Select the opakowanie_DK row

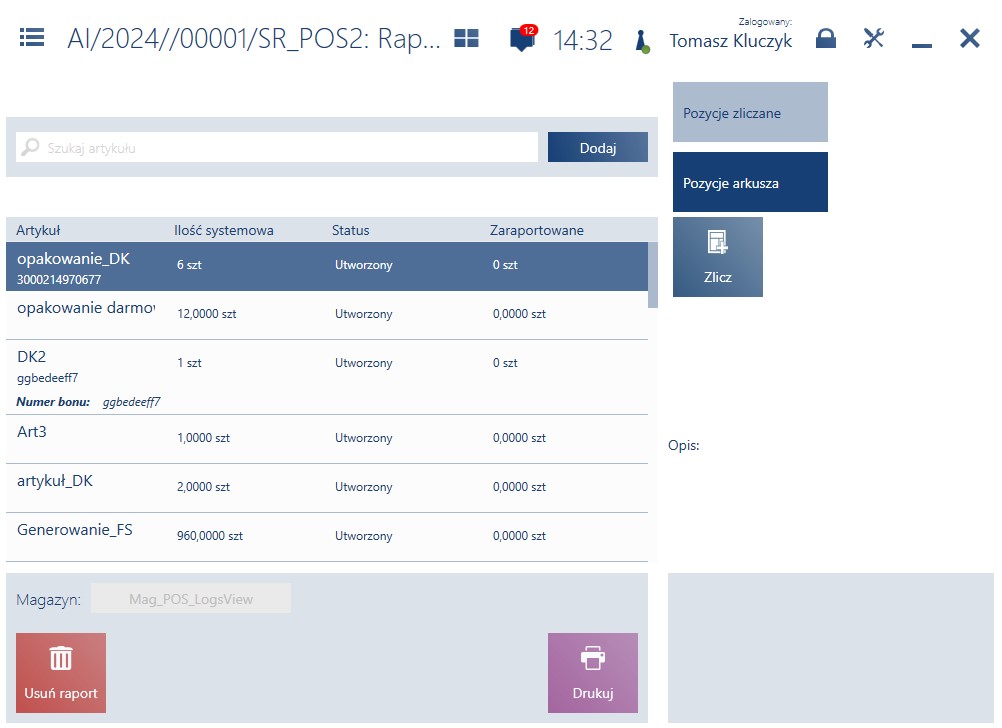pyautogui.click(x=327, y=267)
